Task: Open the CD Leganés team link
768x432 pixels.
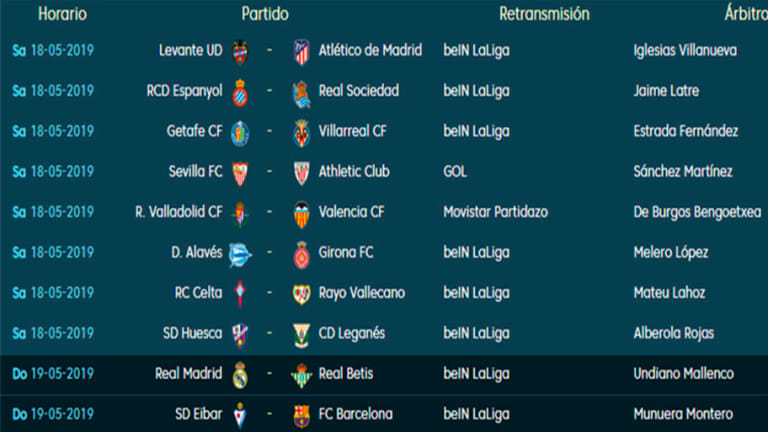Action: (x=352, y=333)
